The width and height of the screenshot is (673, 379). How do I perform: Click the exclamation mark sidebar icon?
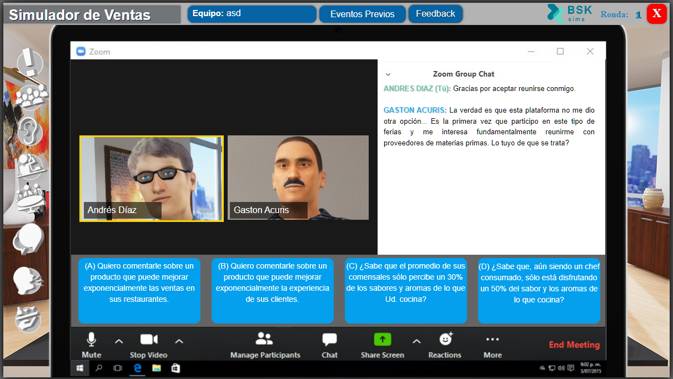click(29, 62)
